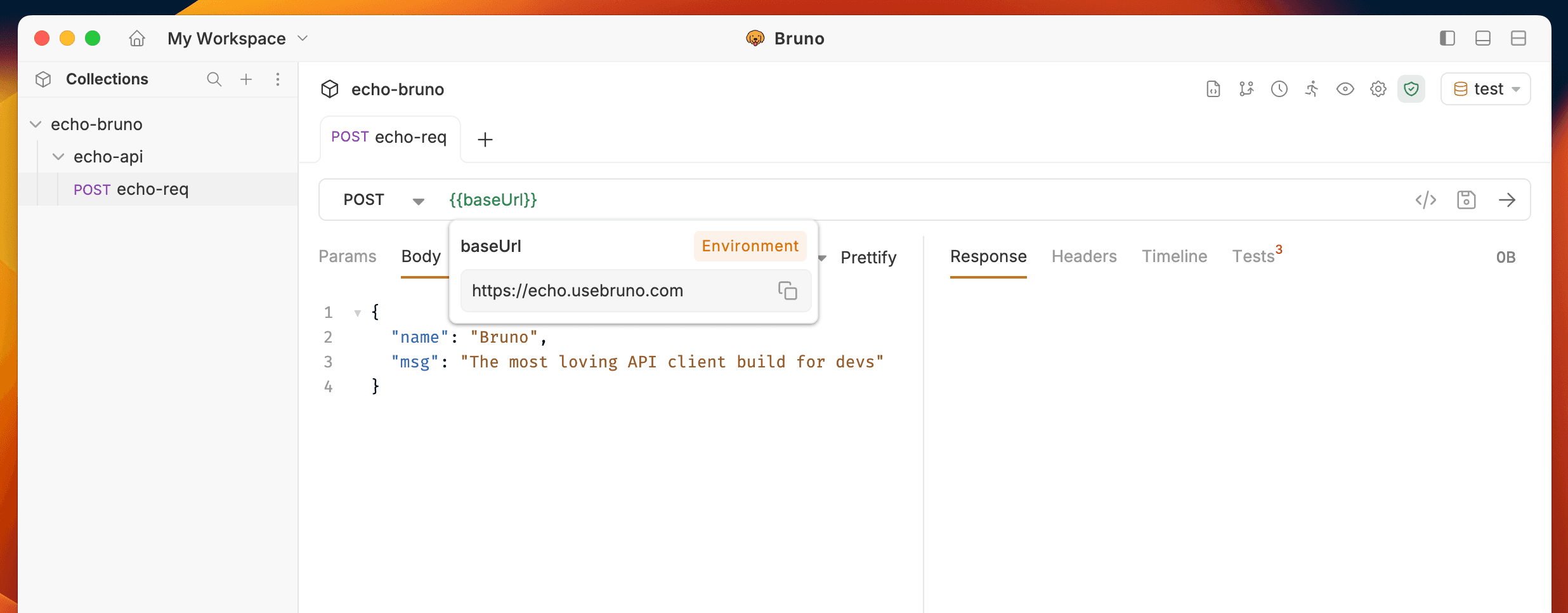Toggle the eye variables view icon

pyautogui.click(x=1345, y=89)
